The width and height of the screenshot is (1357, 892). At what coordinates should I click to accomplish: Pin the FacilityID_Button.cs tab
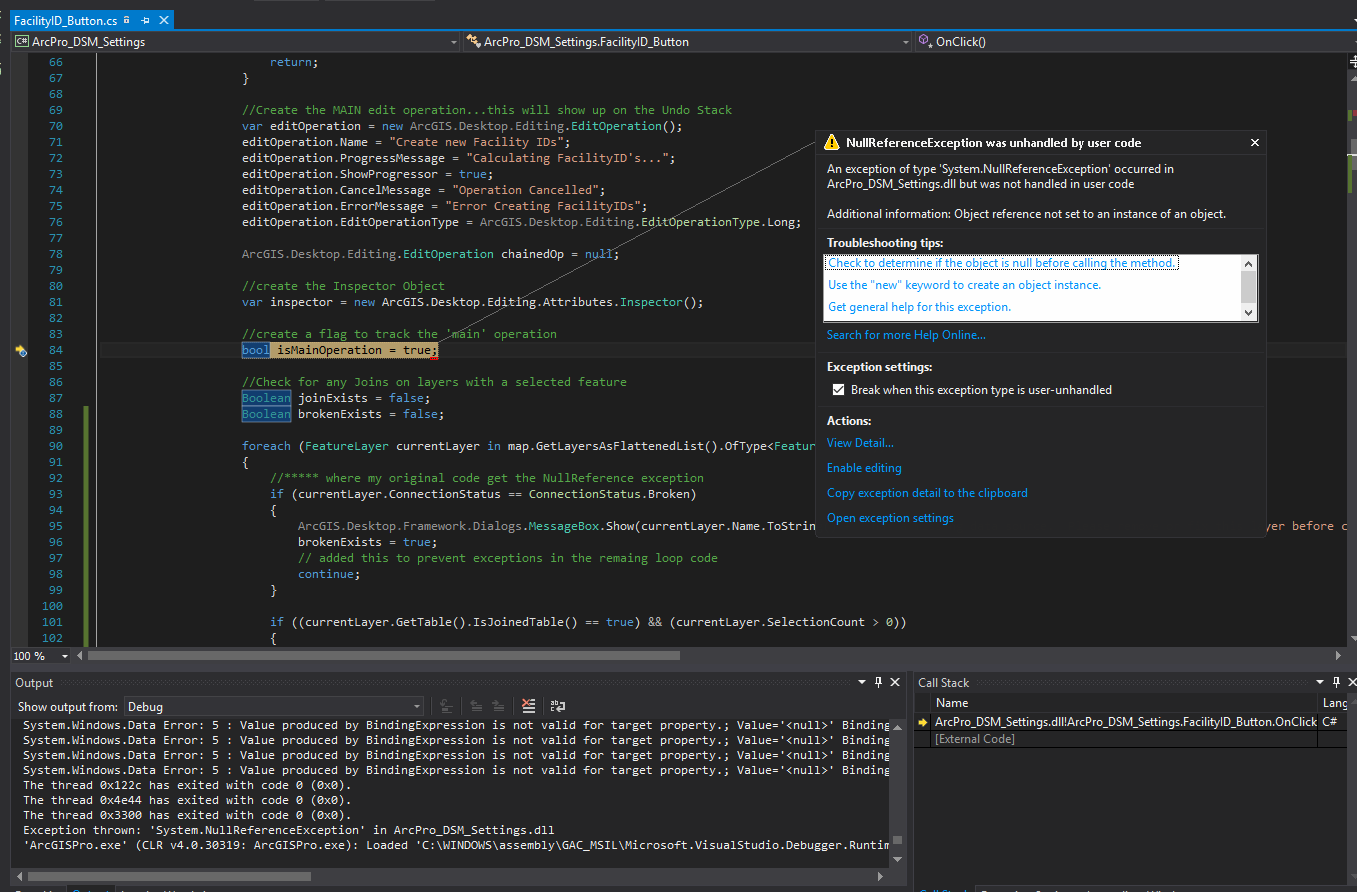pos(146,21)
